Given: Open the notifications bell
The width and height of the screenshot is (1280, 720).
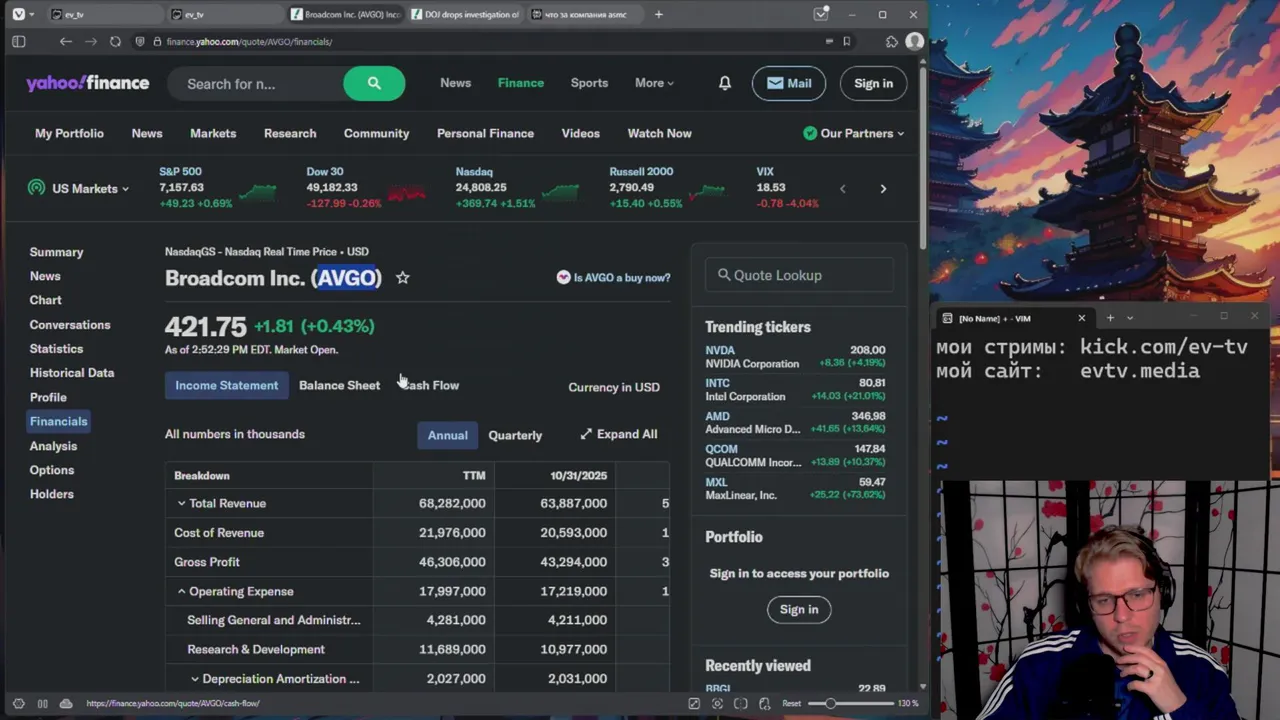Looking at the screenshot, I should coord(724,83).
